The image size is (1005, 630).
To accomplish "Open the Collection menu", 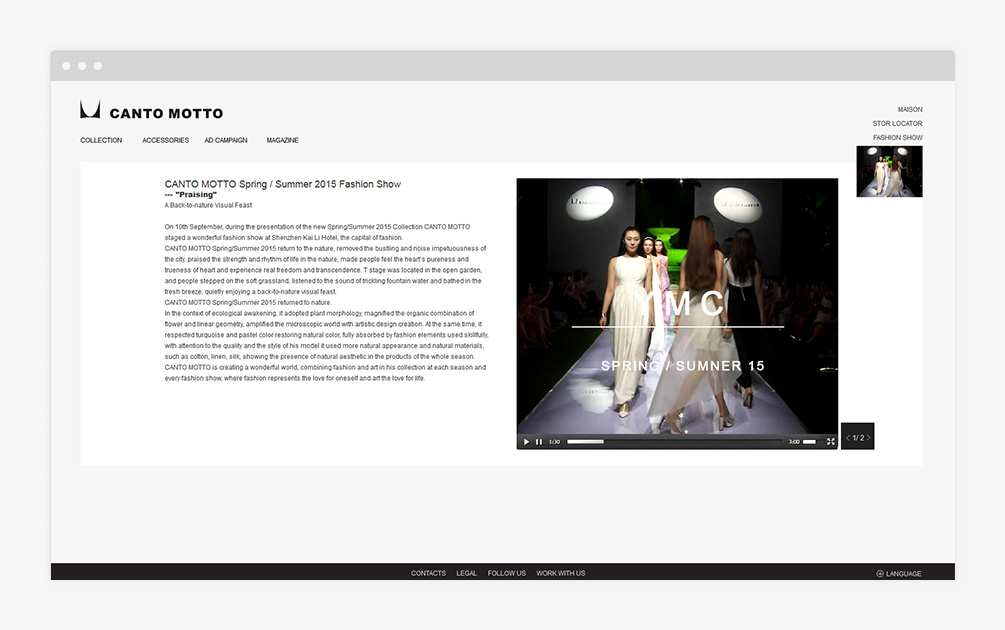I will (101, 141).
